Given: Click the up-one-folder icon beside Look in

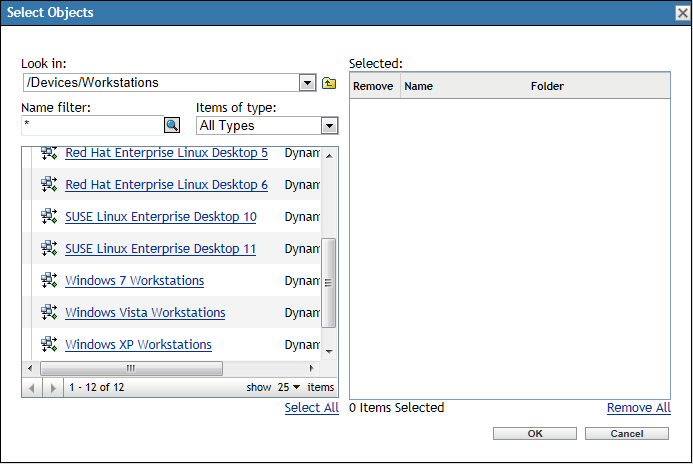Looking at the screenshot, I should (329, 83).
